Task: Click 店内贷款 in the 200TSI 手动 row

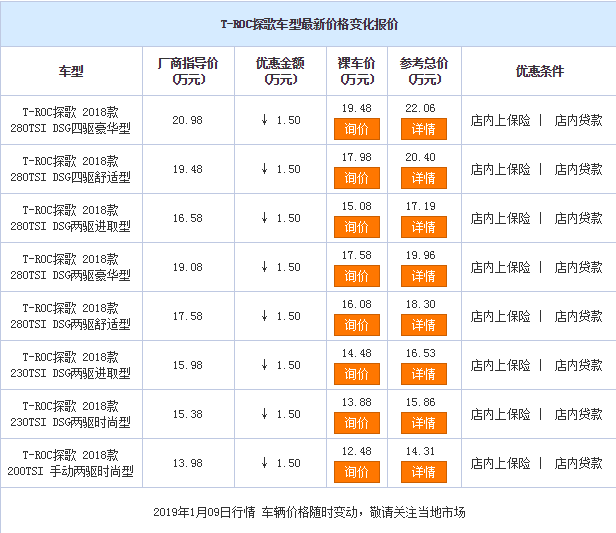Action: (578, 463)
